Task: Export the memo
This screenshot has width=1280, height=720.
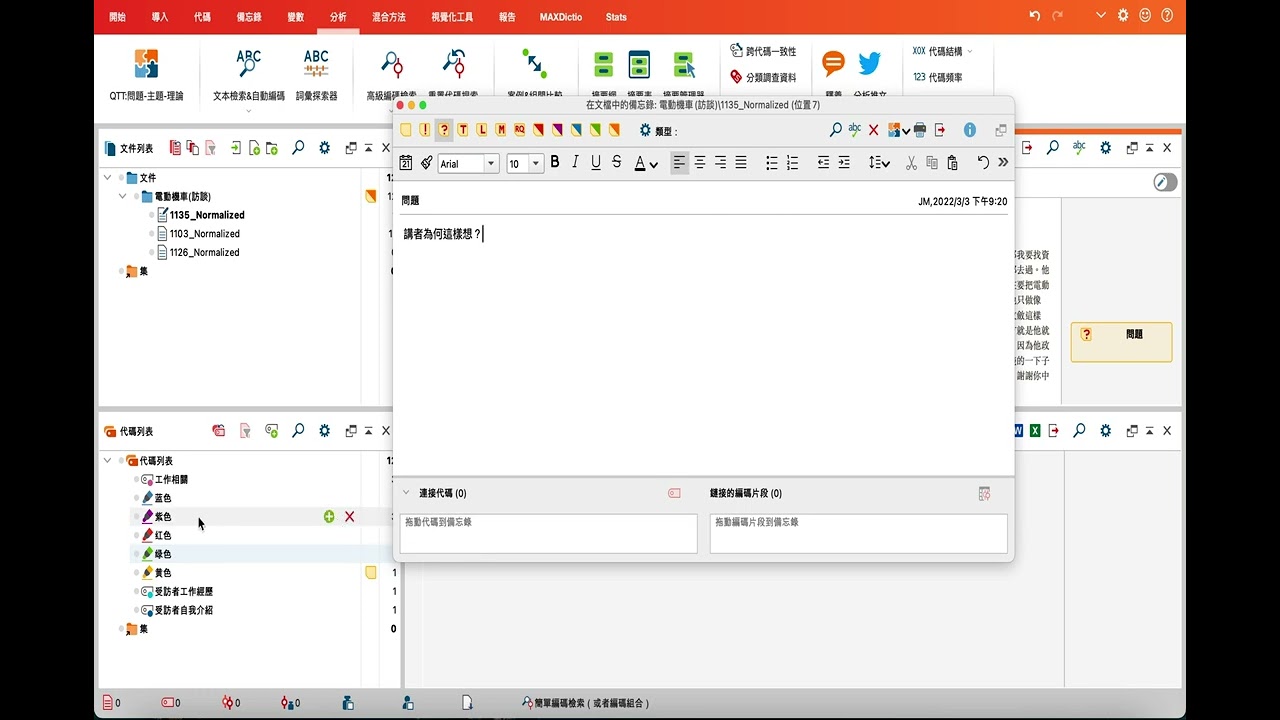Action: pos(940,130)
